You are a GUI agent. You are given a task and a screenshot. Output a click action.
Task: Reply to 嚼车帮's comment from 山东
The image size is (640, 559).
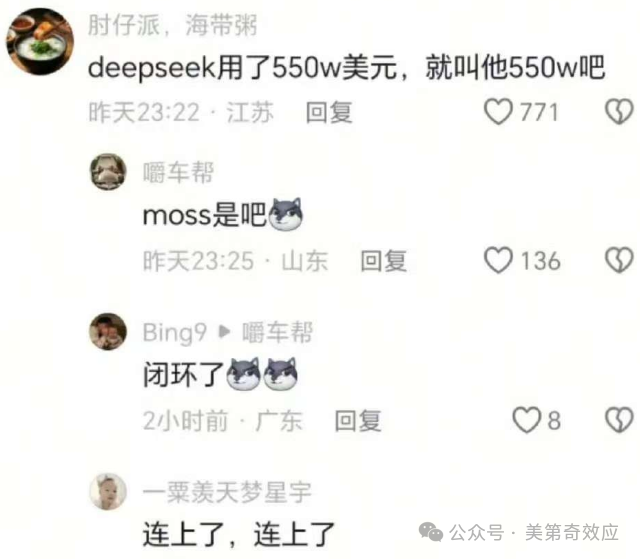[x=383, y=261]
